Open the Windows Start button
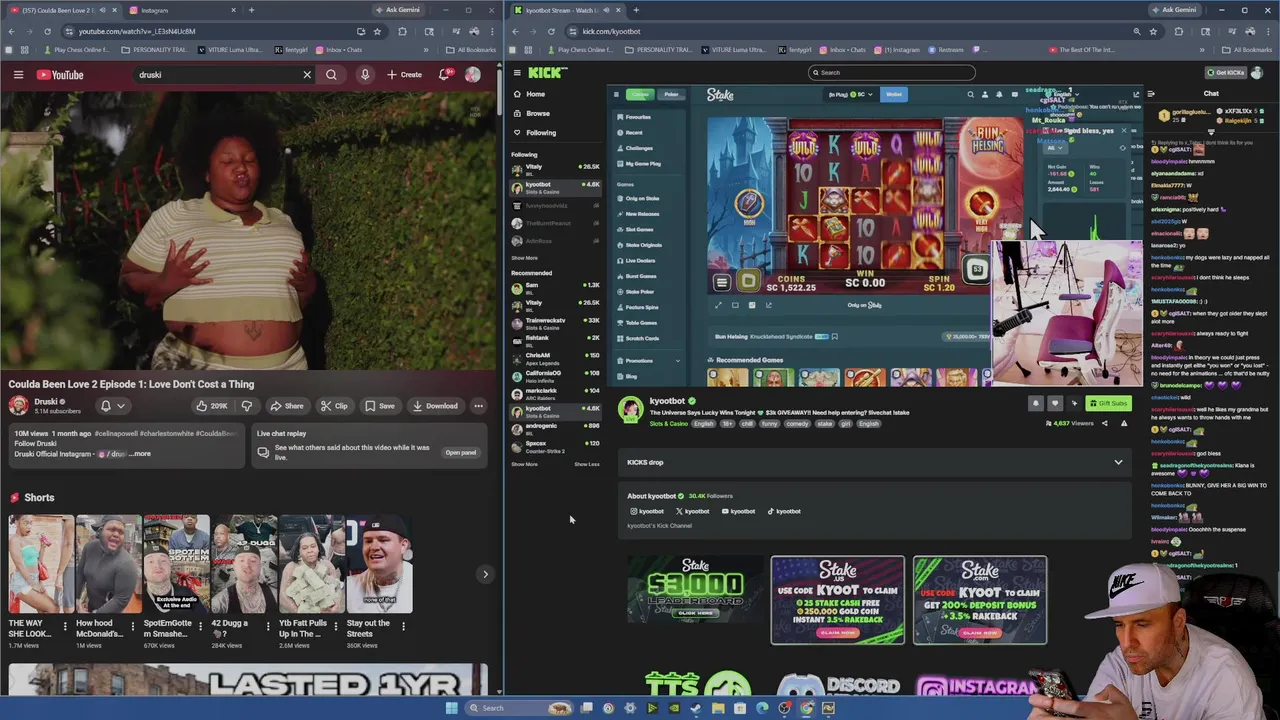The width and height of the screenshot is (1280, 720). (452, 708)
